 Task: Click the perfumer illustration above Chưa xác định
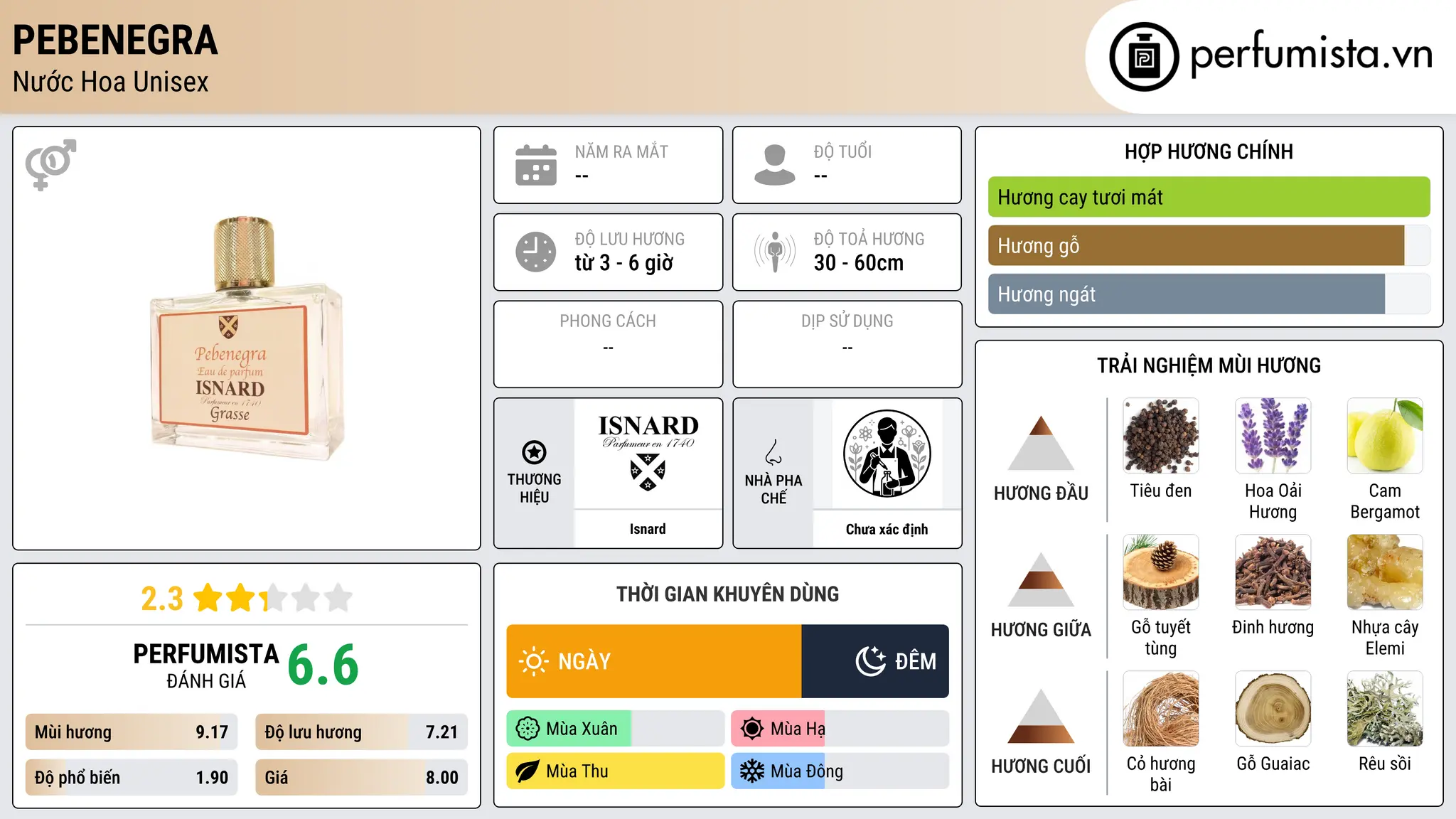(x=887, y=454)
